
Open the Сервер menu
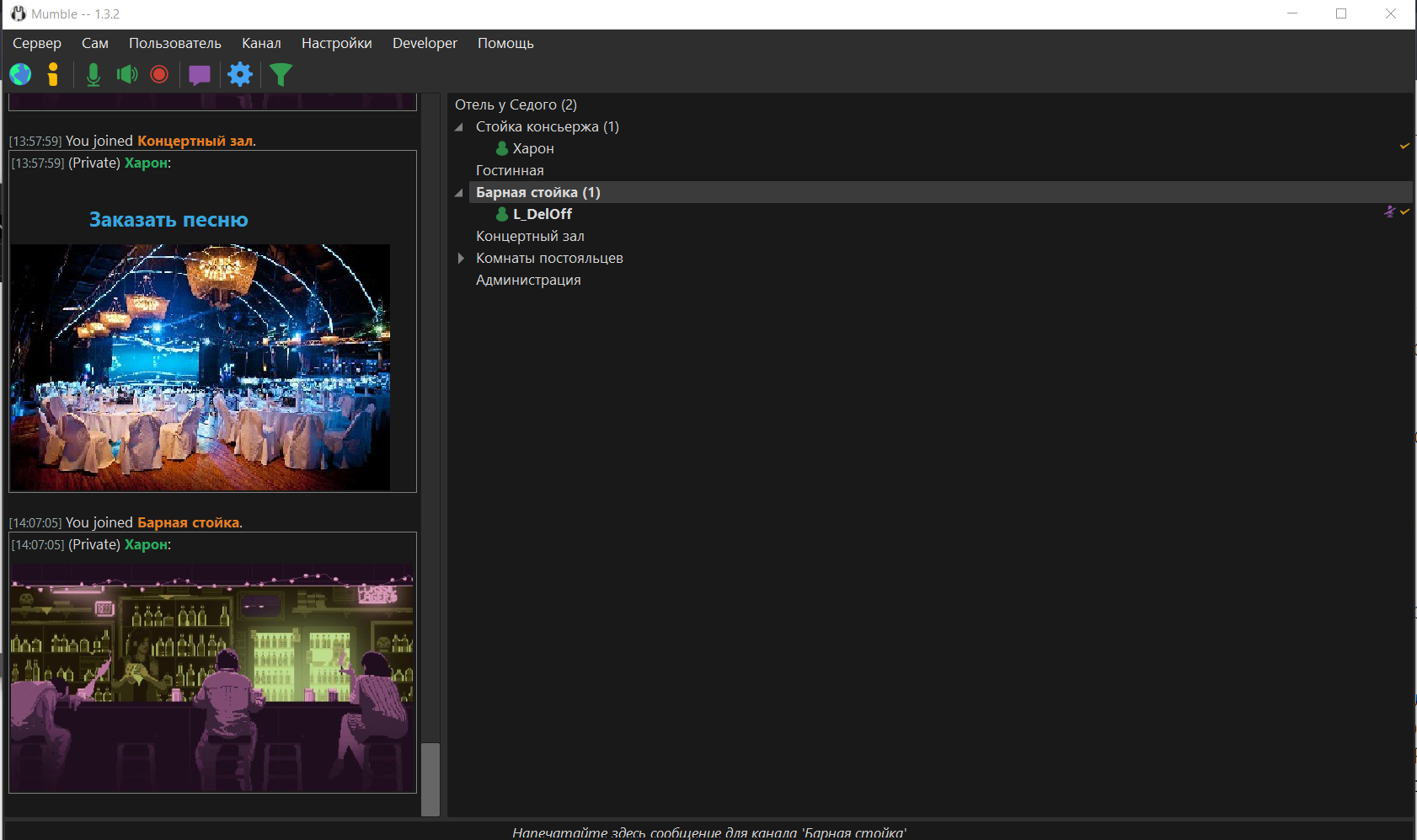click(x=37, y=43)
